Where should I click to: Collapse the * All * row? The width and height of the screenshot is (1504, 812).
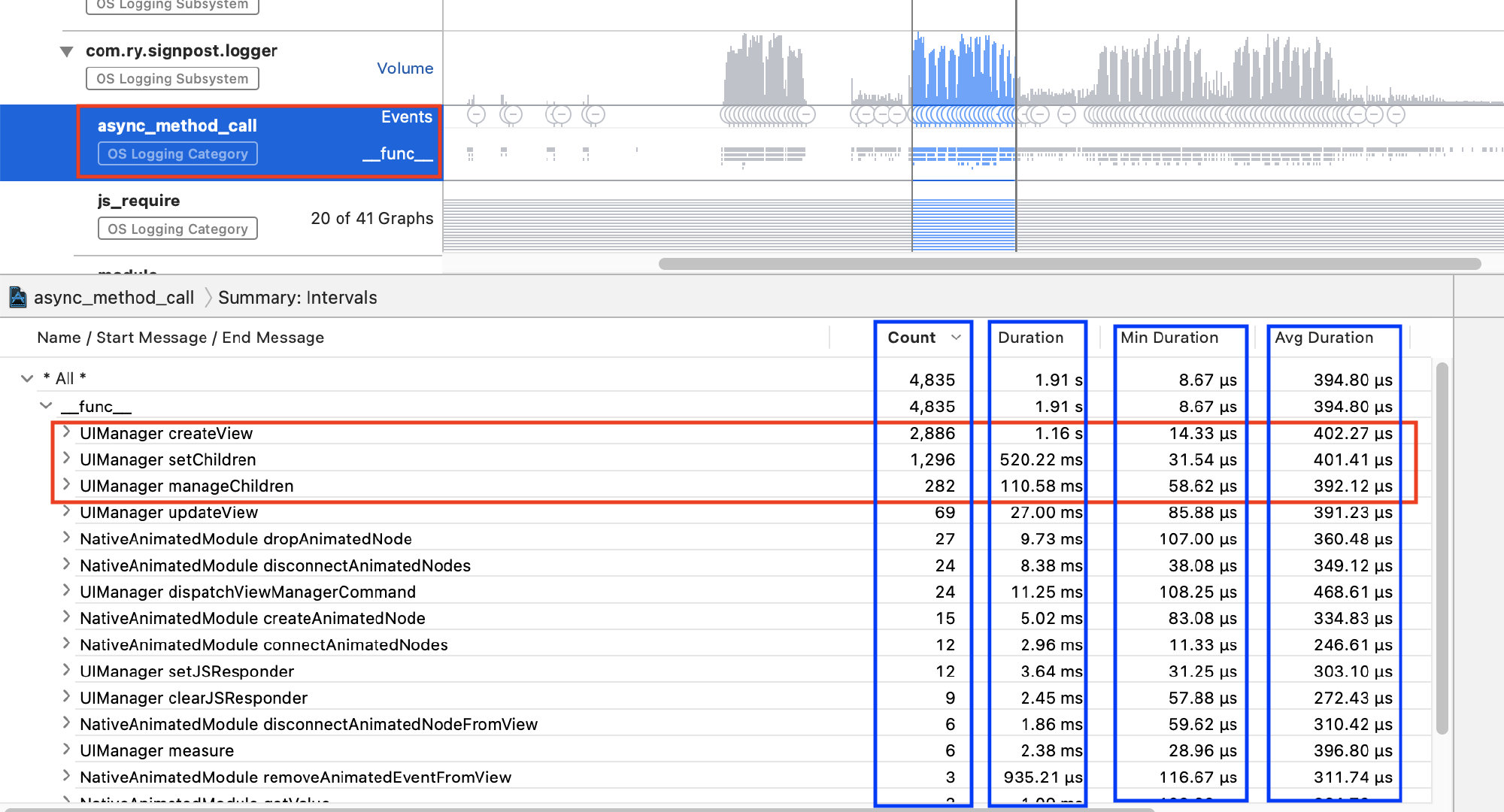tap(27, 378)
